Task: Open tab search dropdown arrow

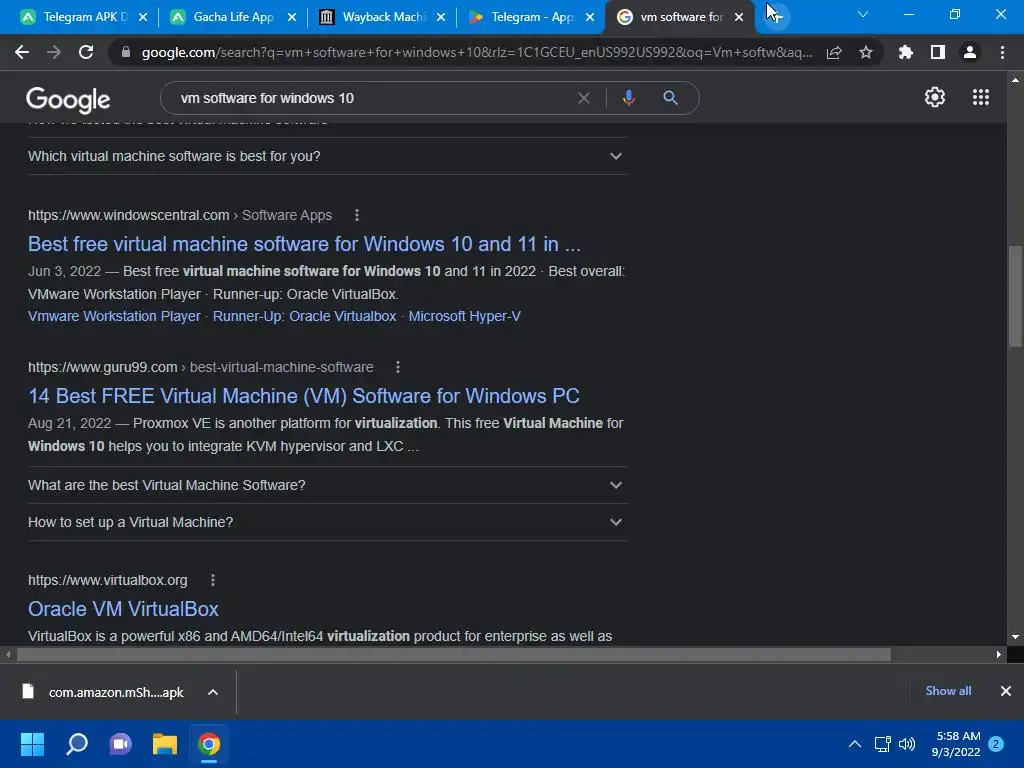Action: click(863, 14)
